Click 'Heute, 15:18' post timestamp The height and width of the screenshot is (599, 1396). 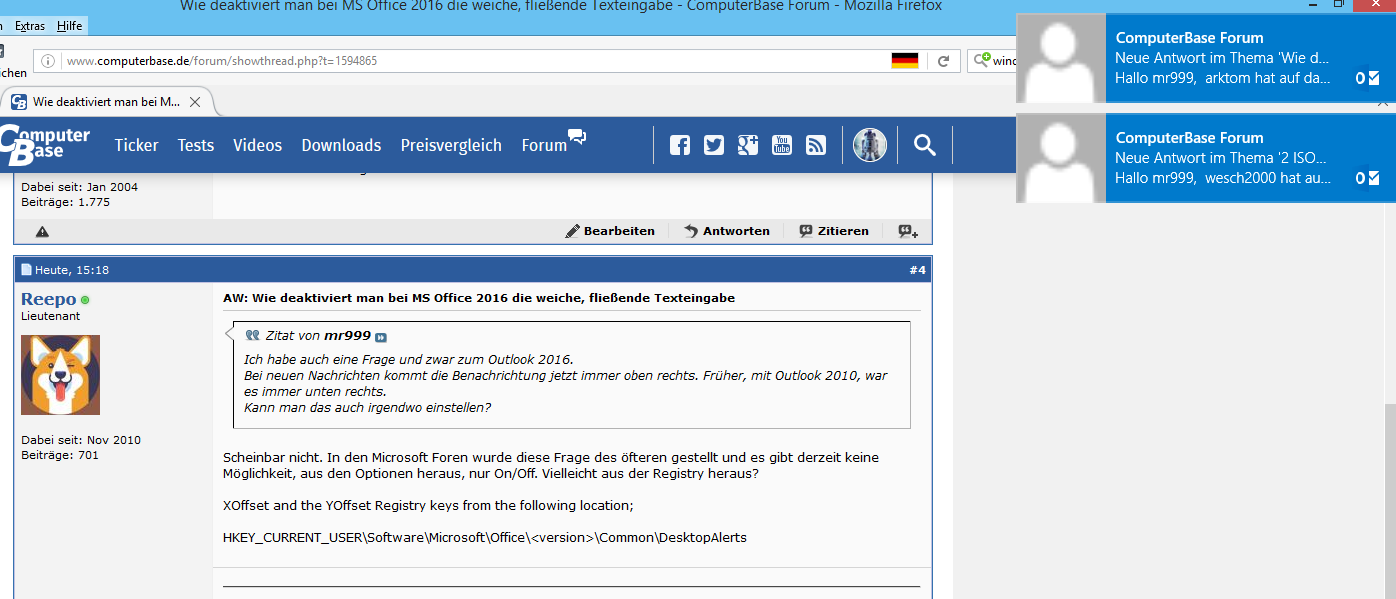point(72,270)
